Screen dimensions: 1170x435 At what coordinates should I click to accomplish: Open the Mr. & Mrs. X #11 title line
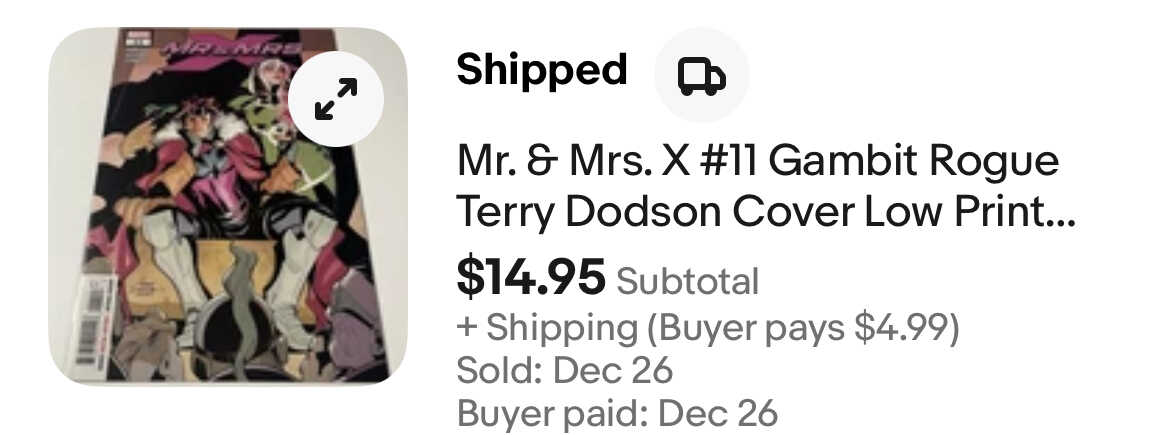[x=758, y=161]
